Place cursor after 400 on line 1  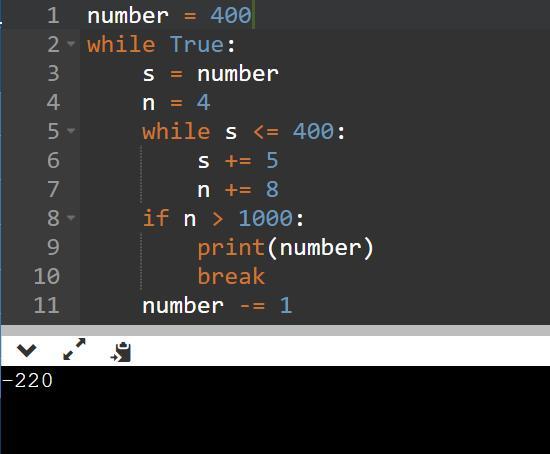(x=253, y=16)
